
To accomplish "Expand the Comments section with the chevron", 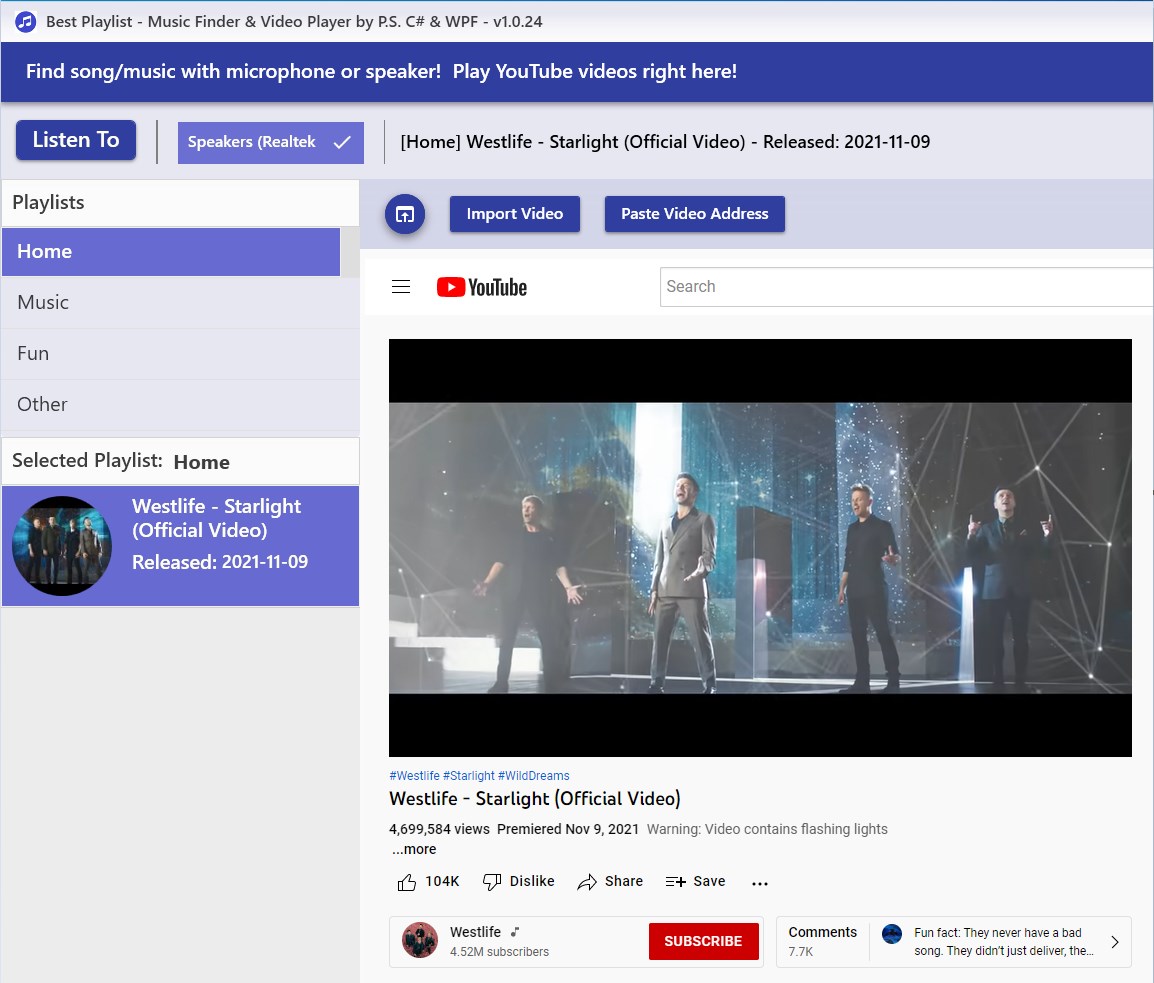I will point(1117,941).
